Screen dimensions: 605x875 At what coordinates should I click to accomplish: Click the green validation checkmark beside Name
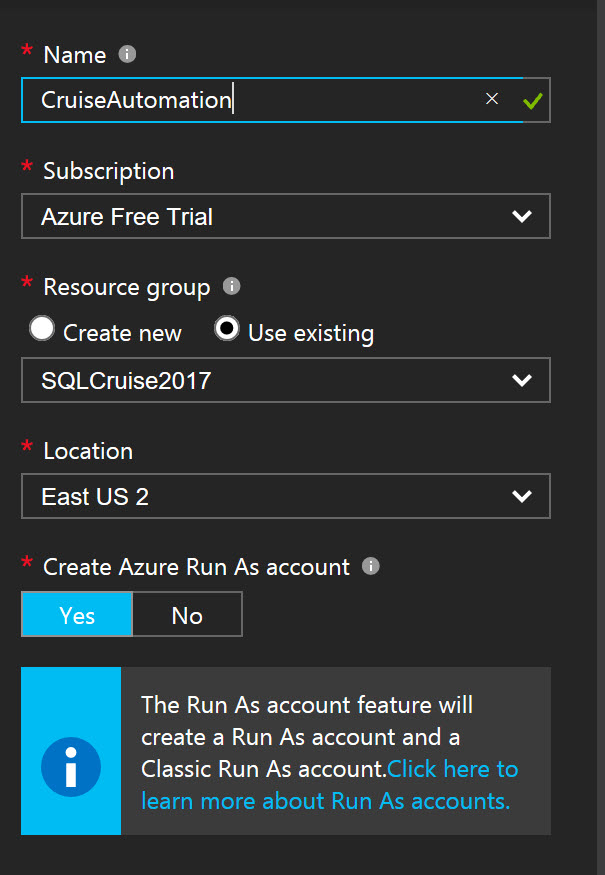(533, 99)
